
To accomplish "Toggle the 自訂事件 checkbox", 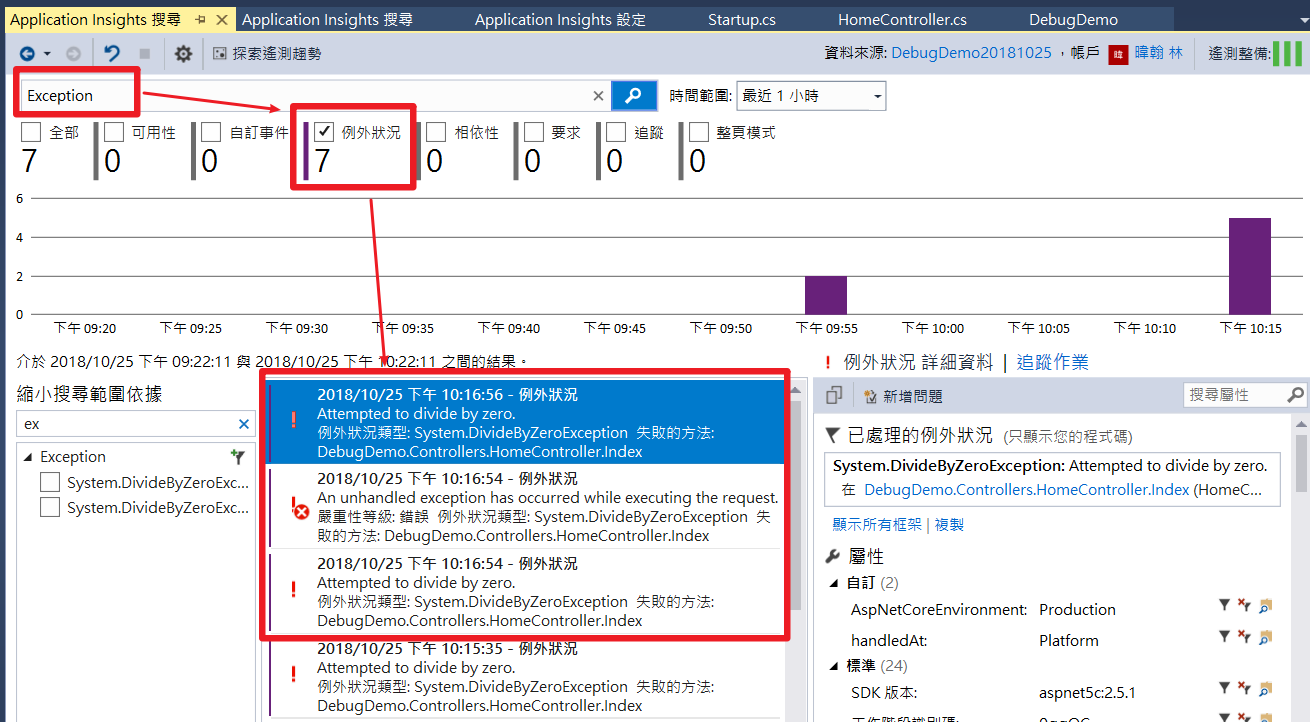I will pos(211,132).
